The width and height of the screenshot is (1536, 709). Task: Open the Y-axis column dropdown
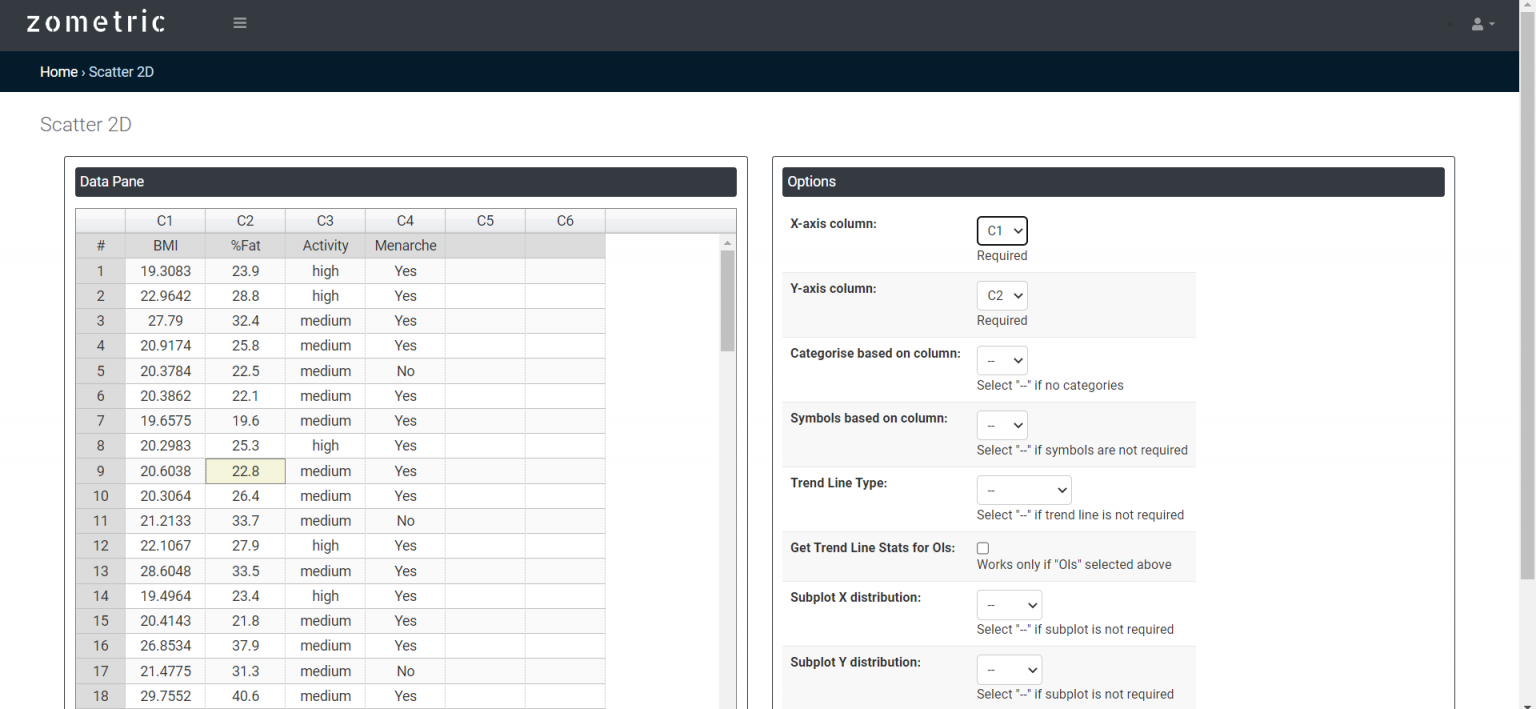coord(1002,296)
